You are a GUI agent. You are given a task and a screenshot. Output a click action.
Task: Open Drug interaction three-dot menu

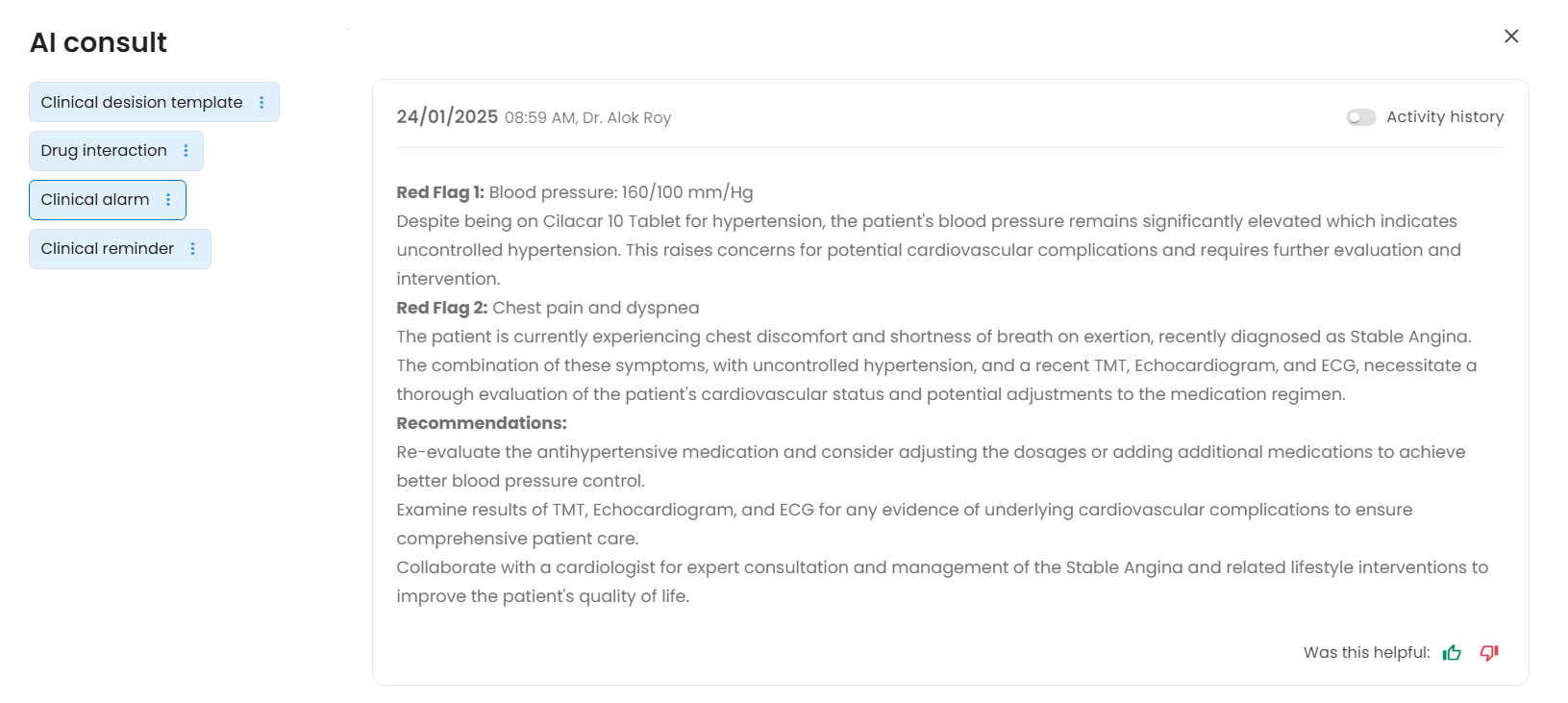point(186,151)
